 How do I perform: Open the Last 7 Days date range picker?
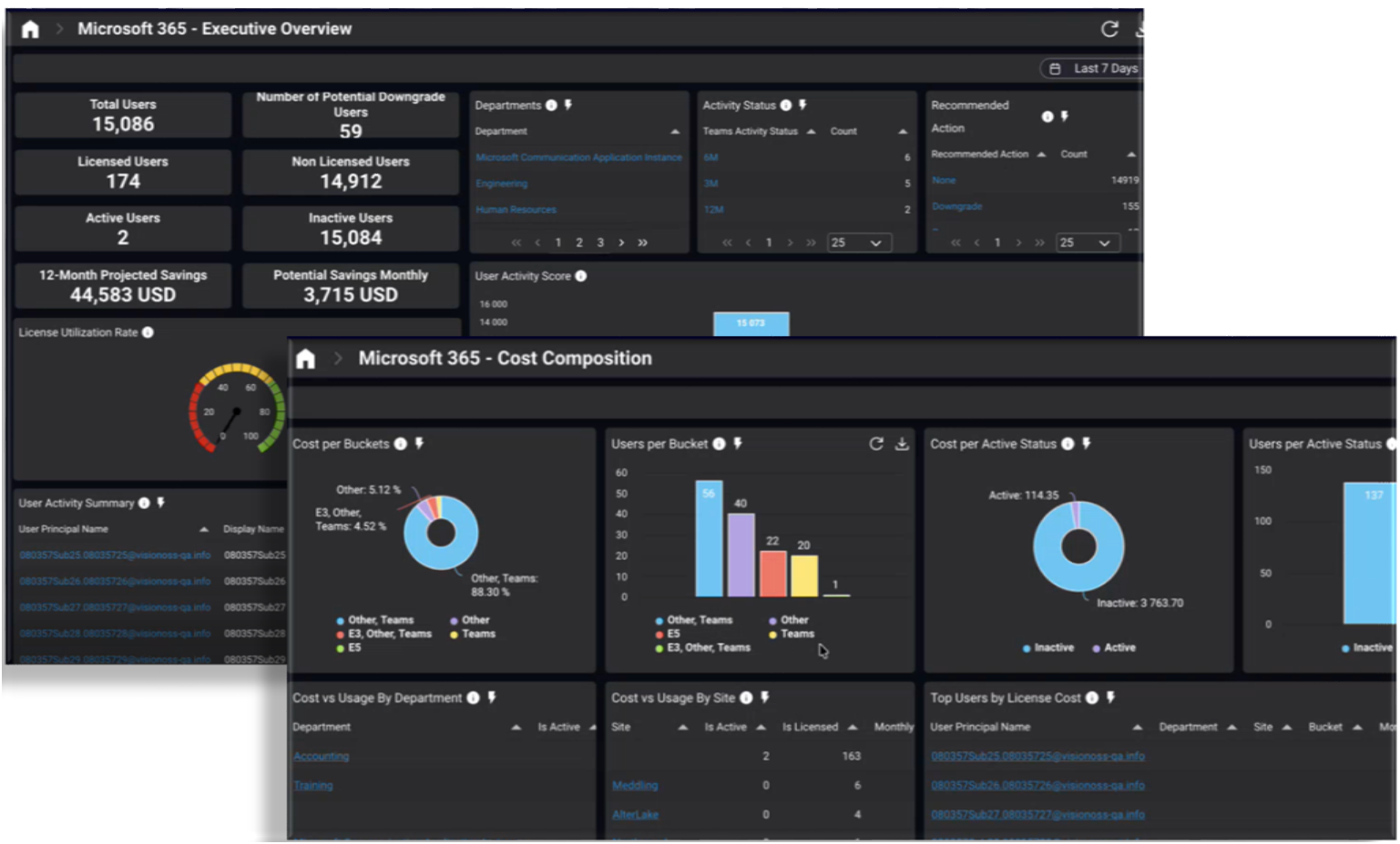[1092, 68]
